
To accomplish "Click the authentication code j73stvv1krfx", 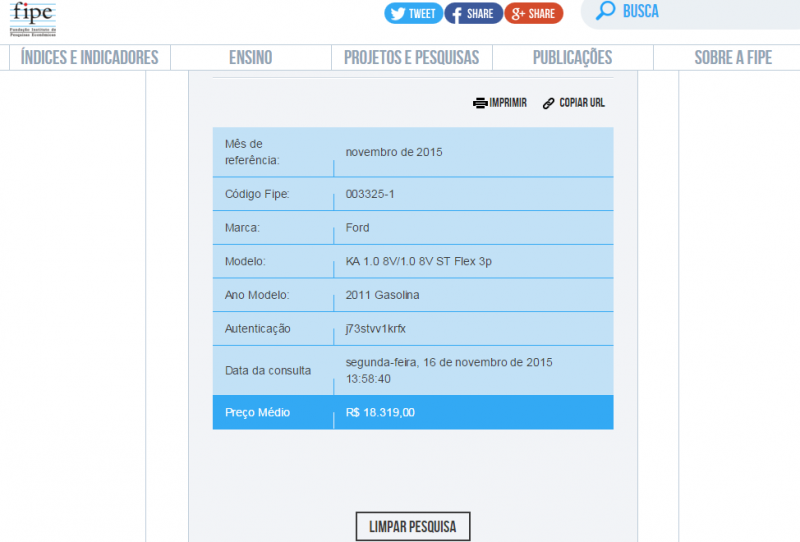I will (x=376, y=328).
